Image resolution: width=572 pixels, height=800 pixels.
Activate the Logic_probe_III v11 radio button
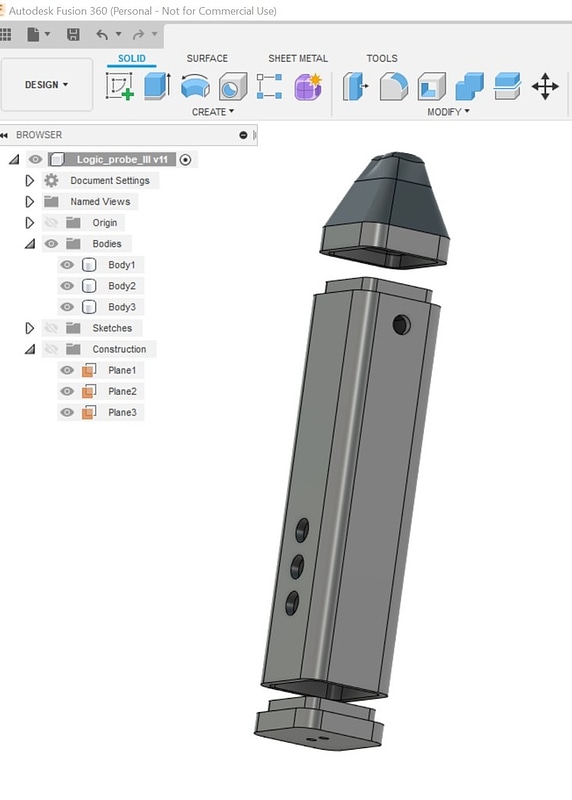click(x=186, y=160)
